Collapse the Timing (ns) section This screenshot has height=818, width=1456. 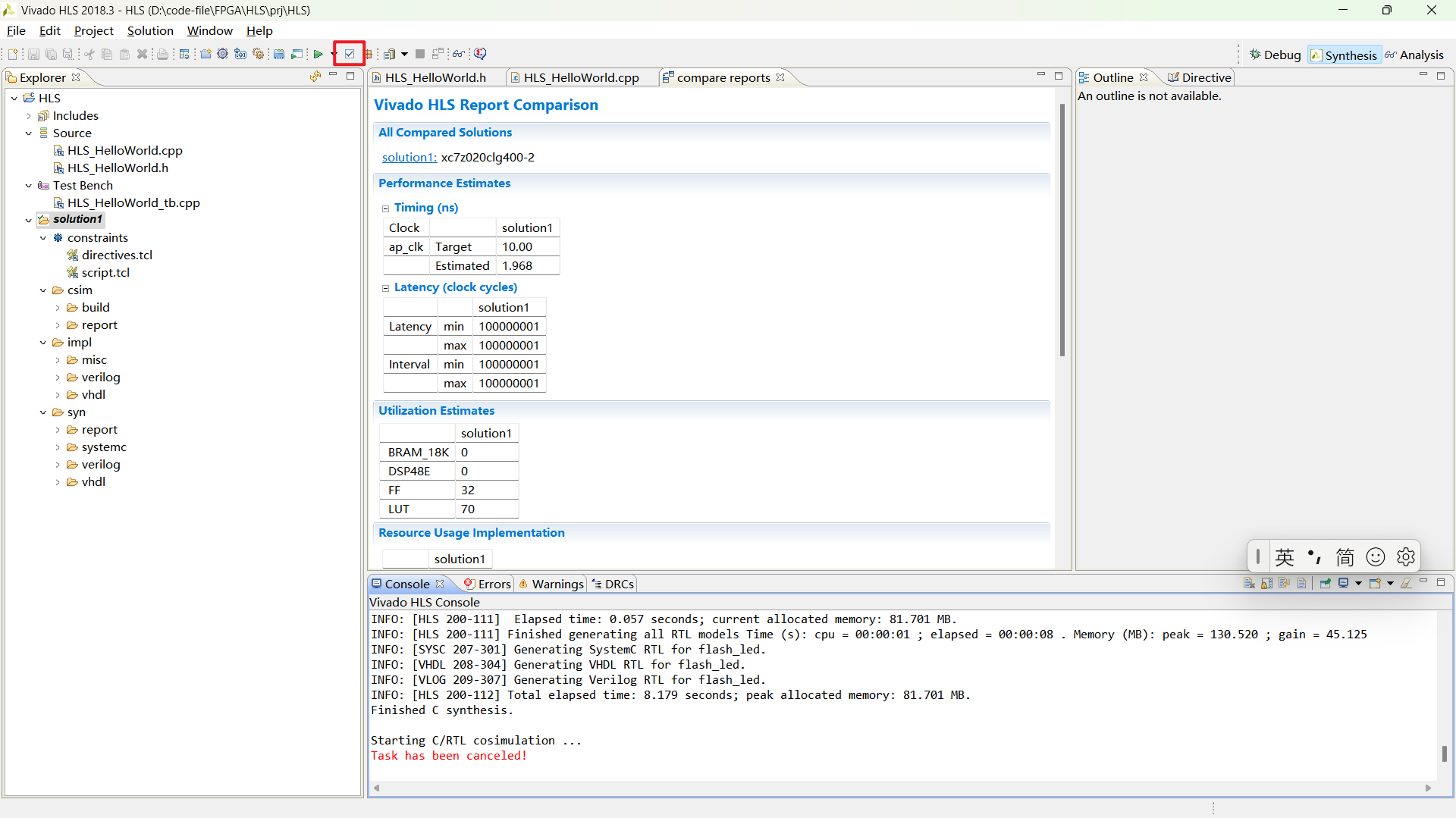tap(385, 208)
